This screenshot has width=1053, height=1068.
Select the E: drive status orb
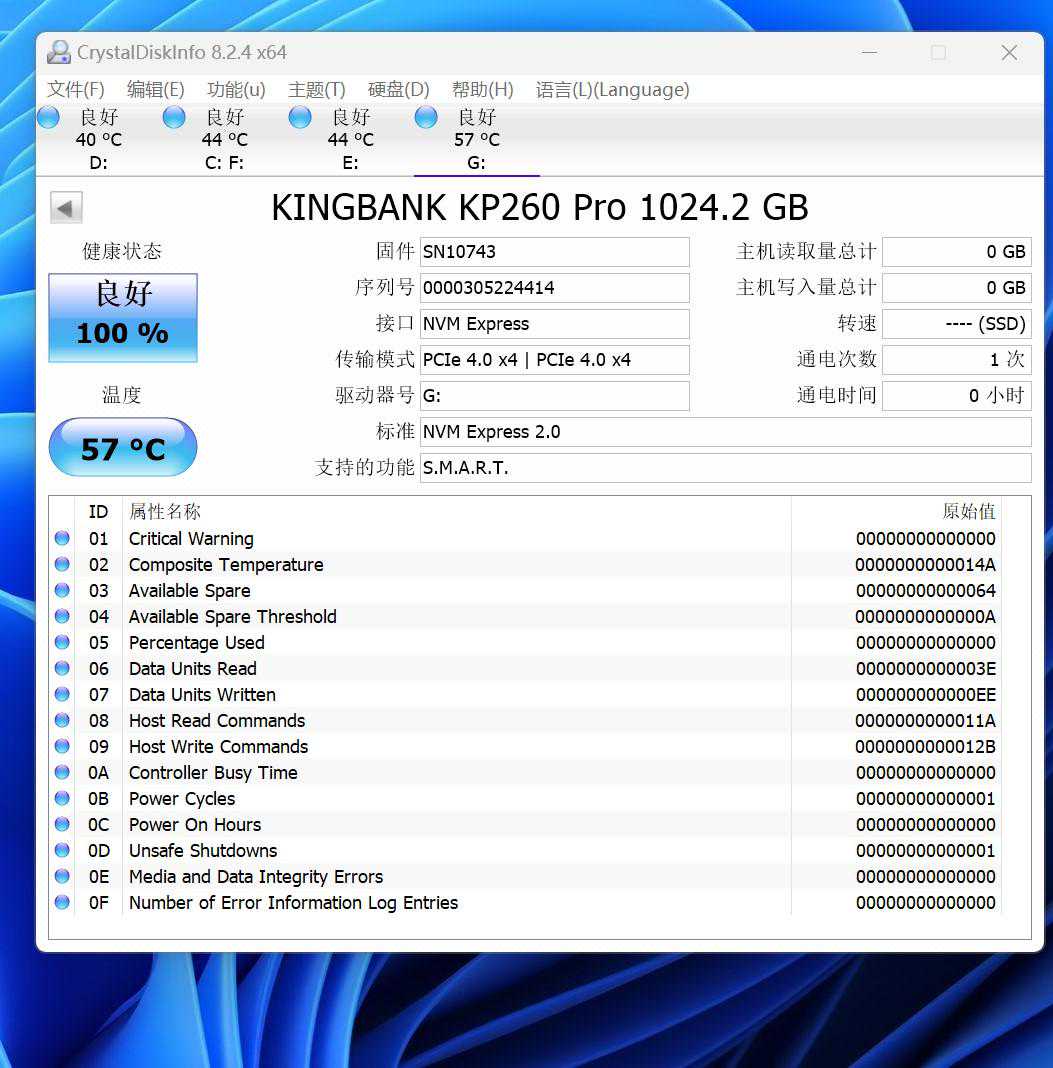[x=300, y=118]
